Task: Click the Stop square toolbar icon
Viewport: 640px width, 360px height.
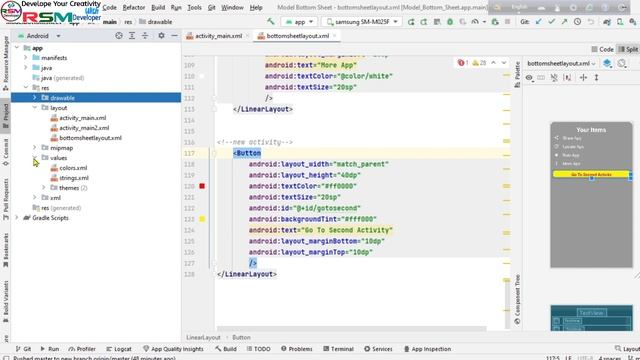Action: pos(507,22)
